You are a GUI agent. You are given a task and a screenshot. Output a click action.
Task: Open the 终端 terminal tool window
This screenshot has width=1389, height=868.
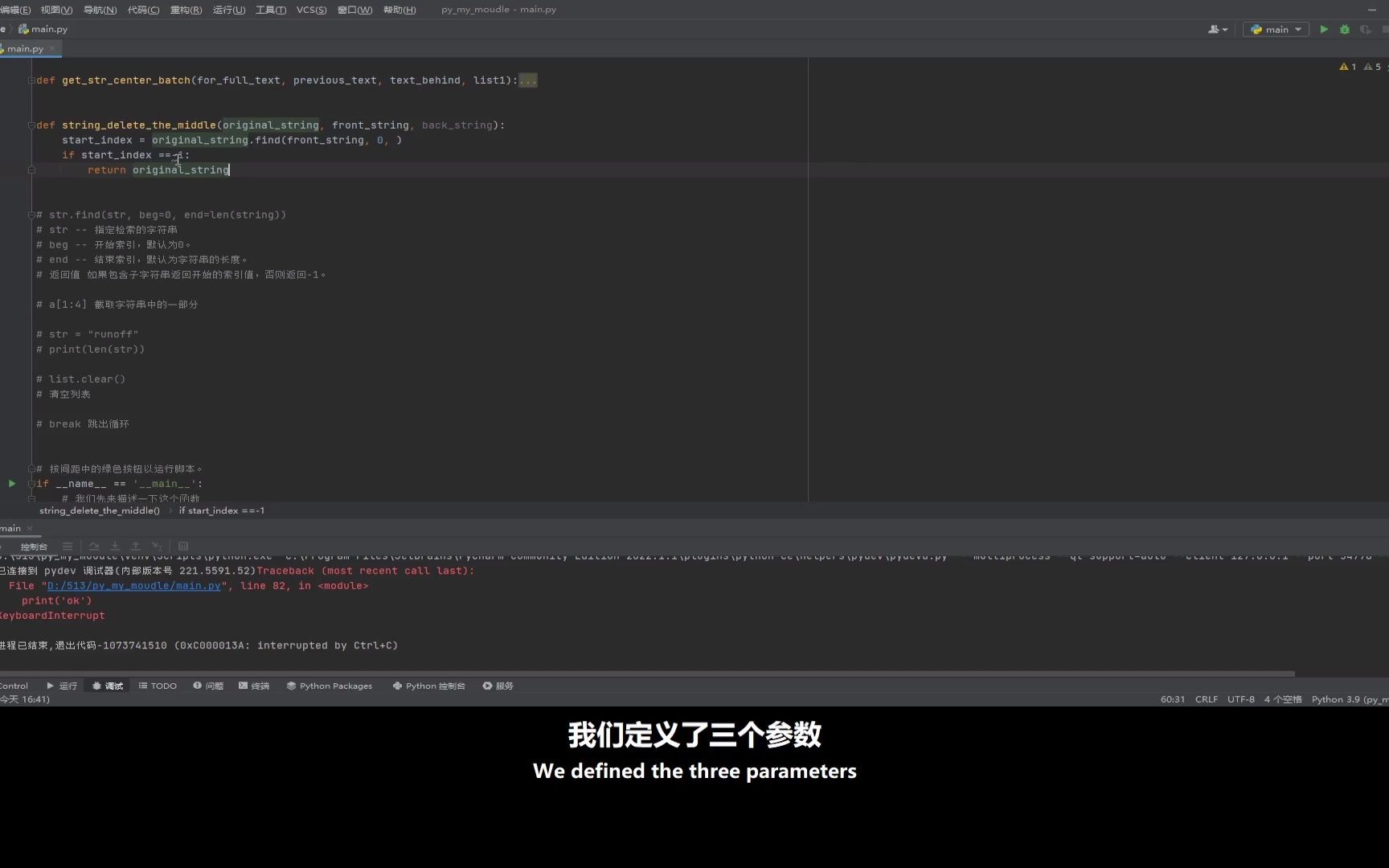click(x=254, y=686)
